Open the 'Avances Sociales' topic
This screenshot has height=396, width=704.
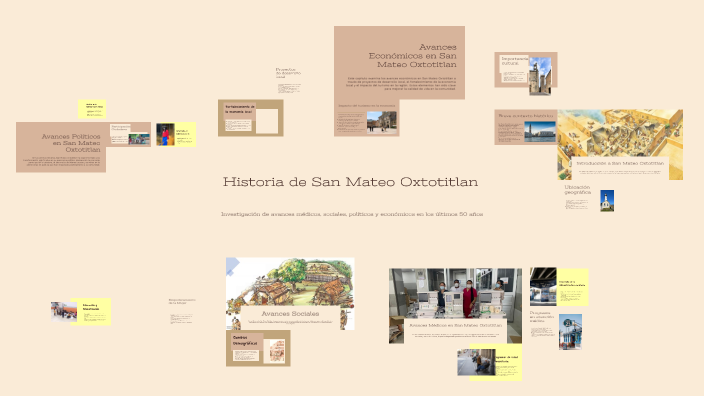[290, 294]
